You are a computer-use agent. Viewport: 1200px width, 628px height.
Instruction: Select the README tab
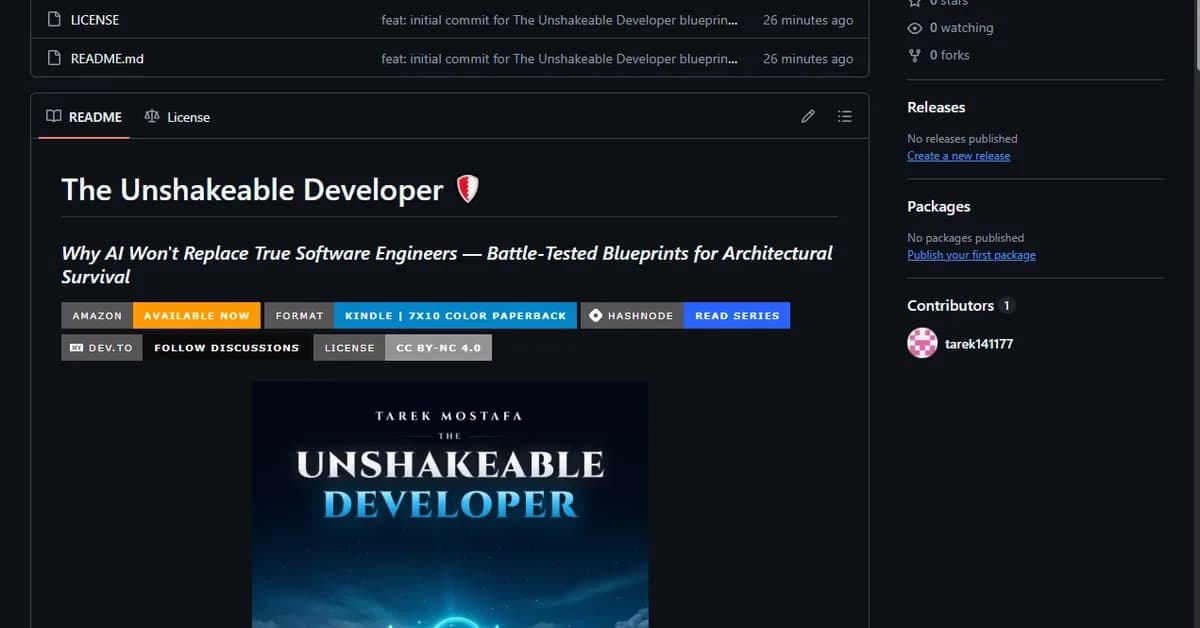pos(84,117)
